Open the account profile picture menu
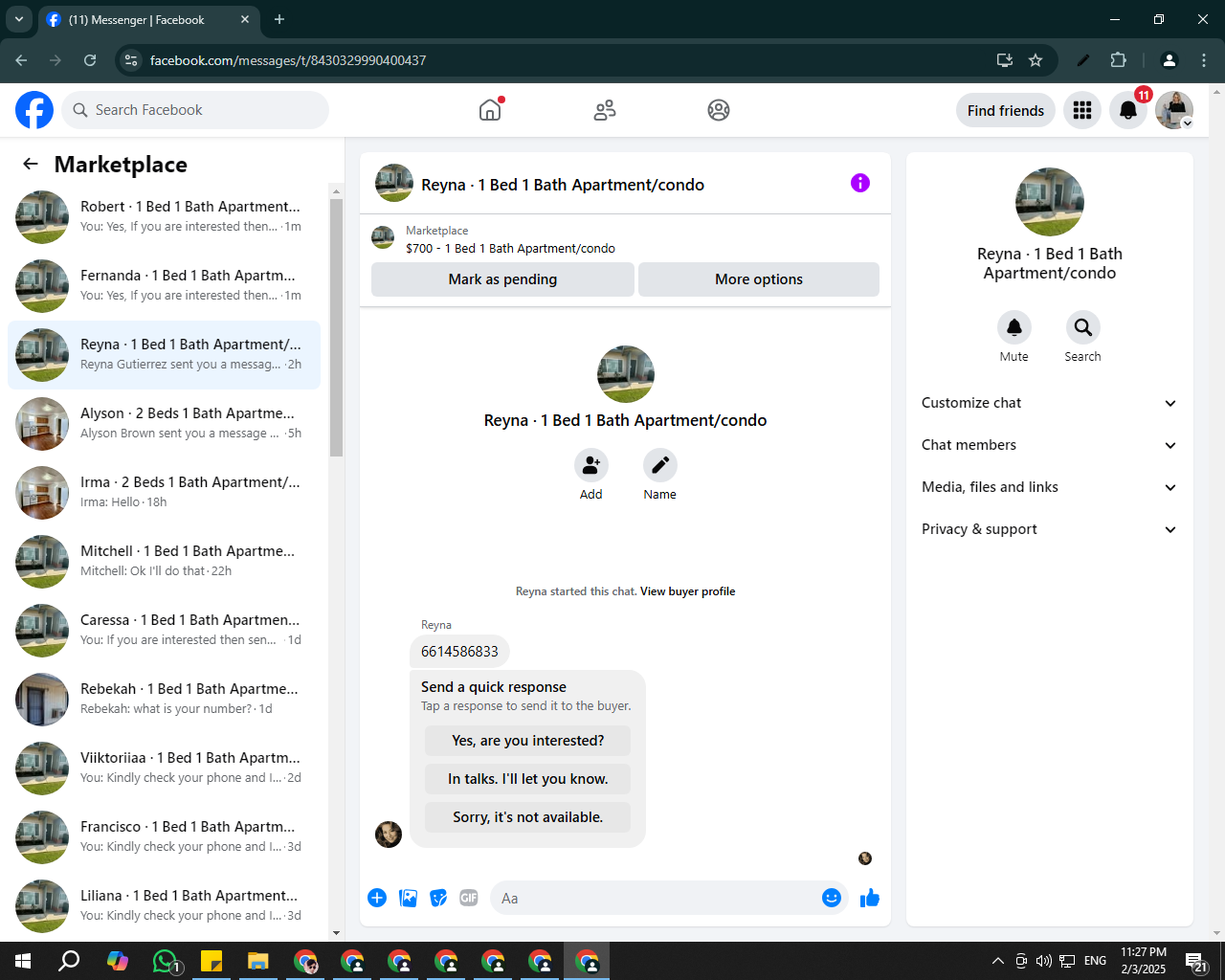 pos(1174,110)
